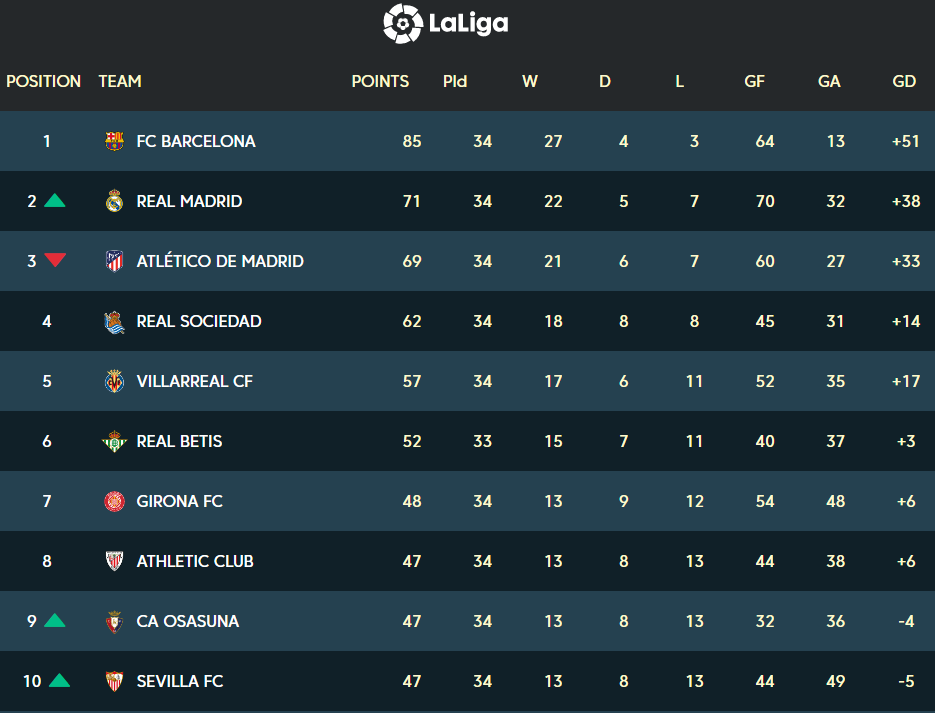Click the CA Osasuna crest icon
935x713 pixels.
(x=114, y=622)
